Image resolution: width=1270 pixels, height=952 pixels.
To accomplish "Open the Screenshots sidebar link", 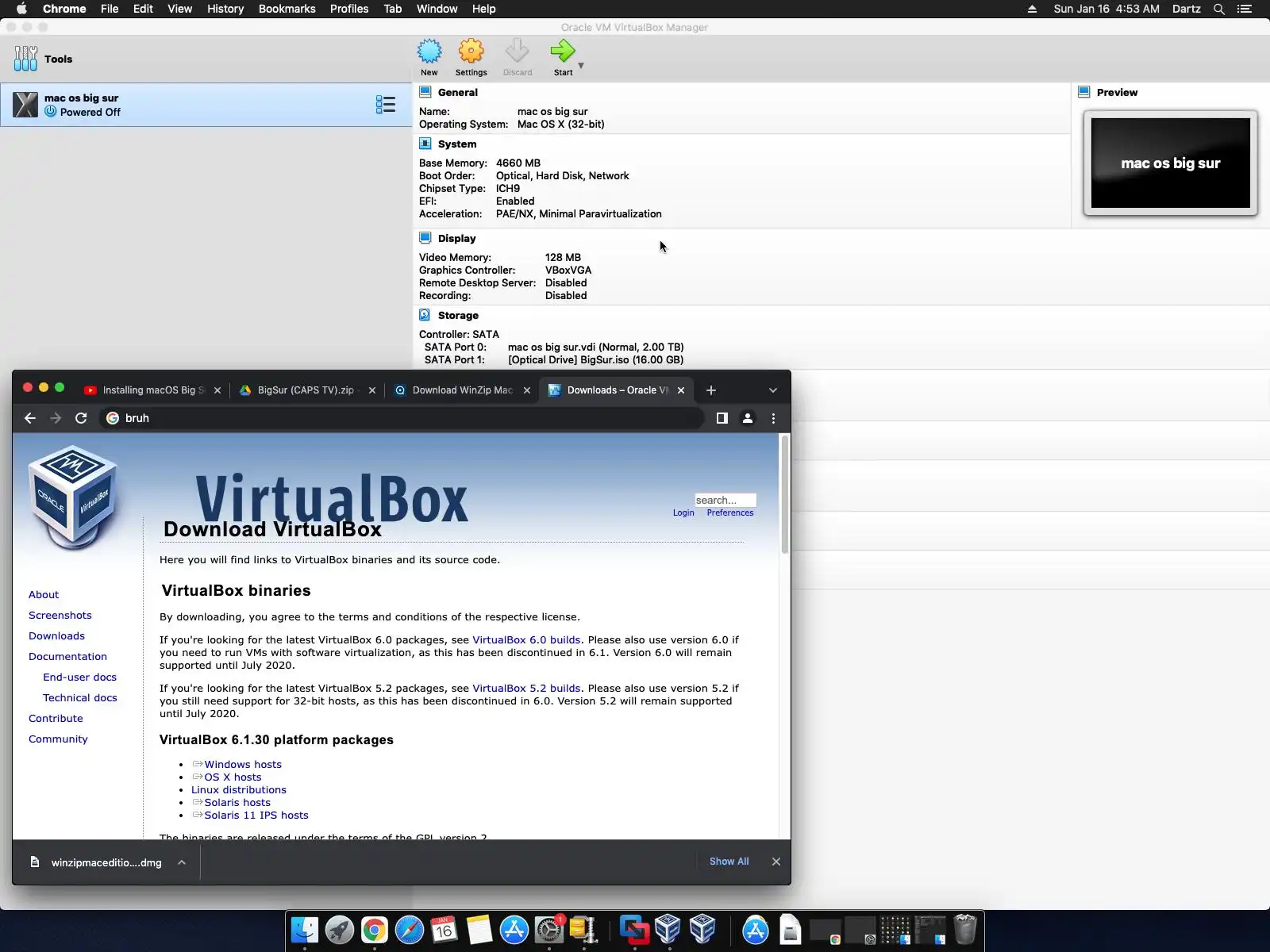I will coord(60,616).
